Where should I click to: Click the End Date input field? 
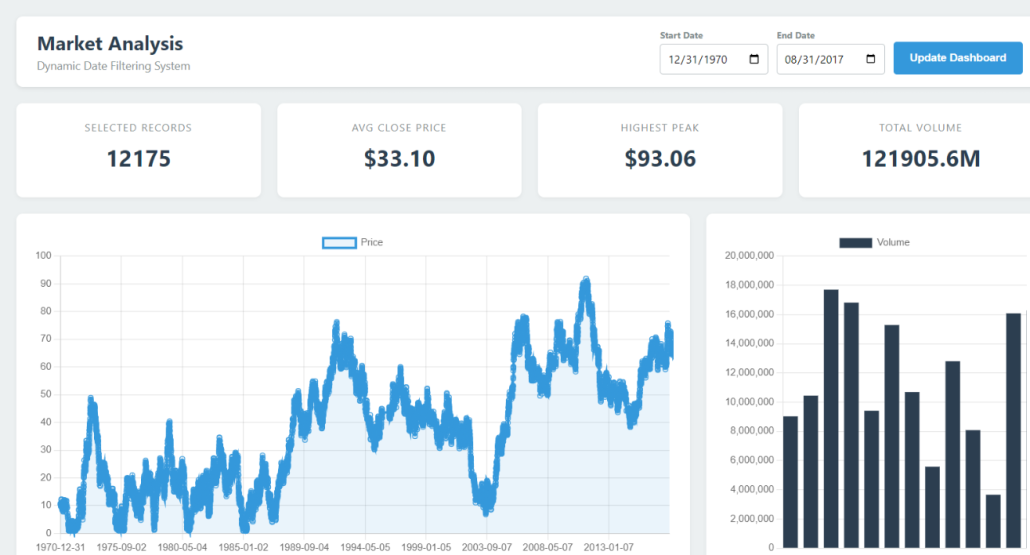click(815, 60)
